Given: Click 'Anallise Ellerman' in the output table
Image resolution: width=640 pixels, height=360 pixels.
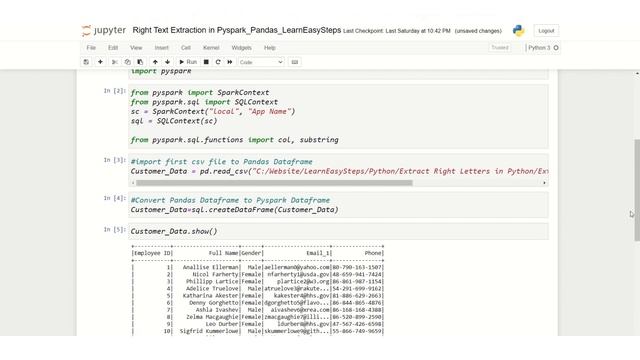Looking at the screenshot, I should [x=211, y=267].
